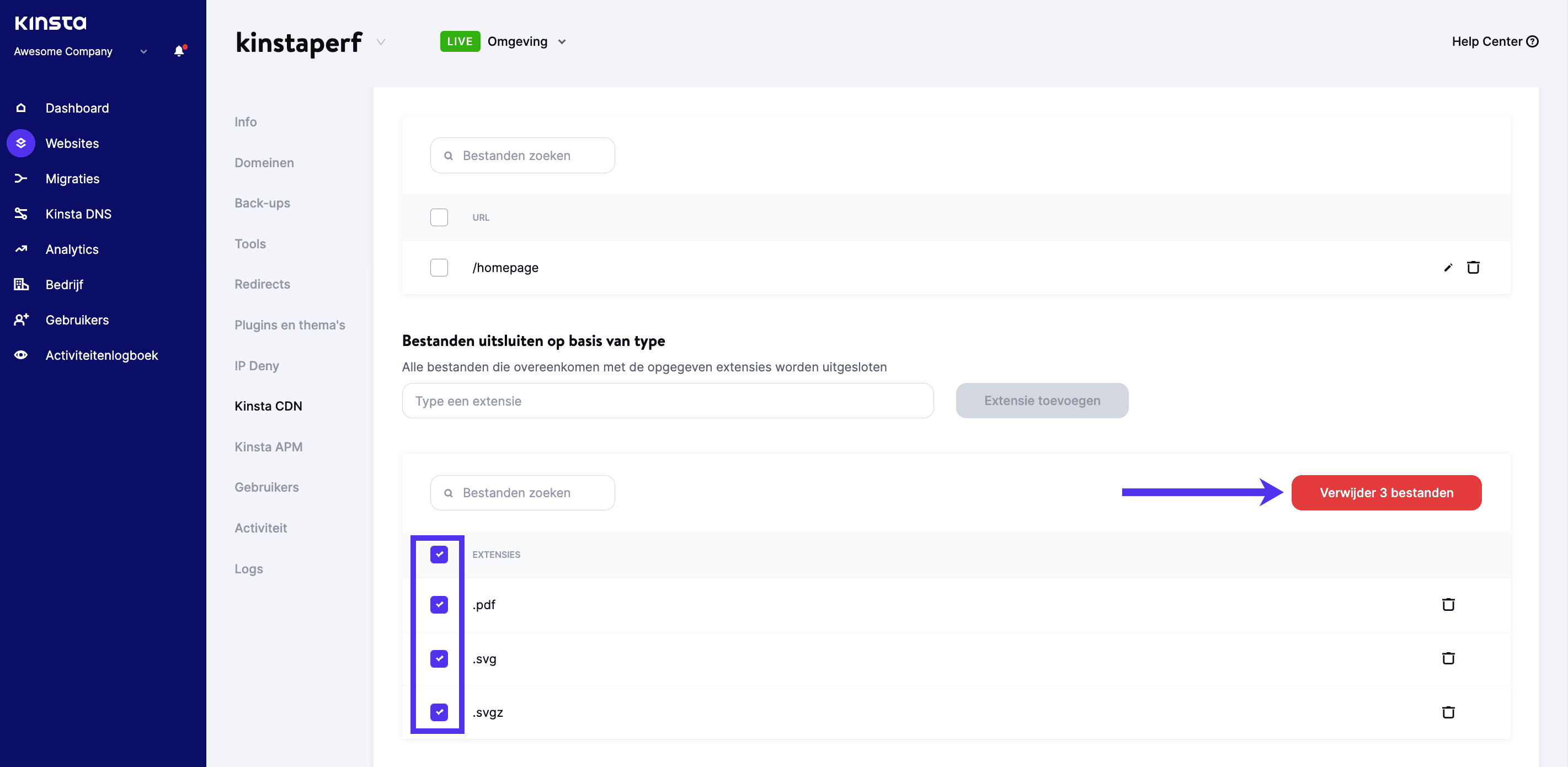Click the Help Center question mark icon
Image resolution: width=1568 pixels, height=767 pixels.
[x=1533, y=41]
